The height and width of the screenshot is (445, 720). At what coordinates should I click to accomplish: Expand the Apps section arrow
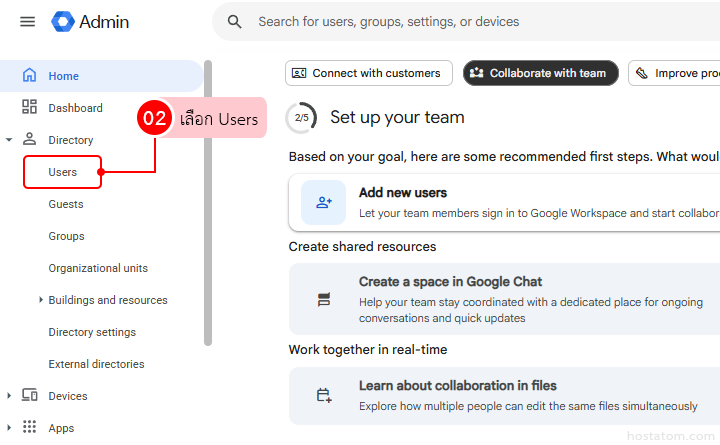point(9,428)
